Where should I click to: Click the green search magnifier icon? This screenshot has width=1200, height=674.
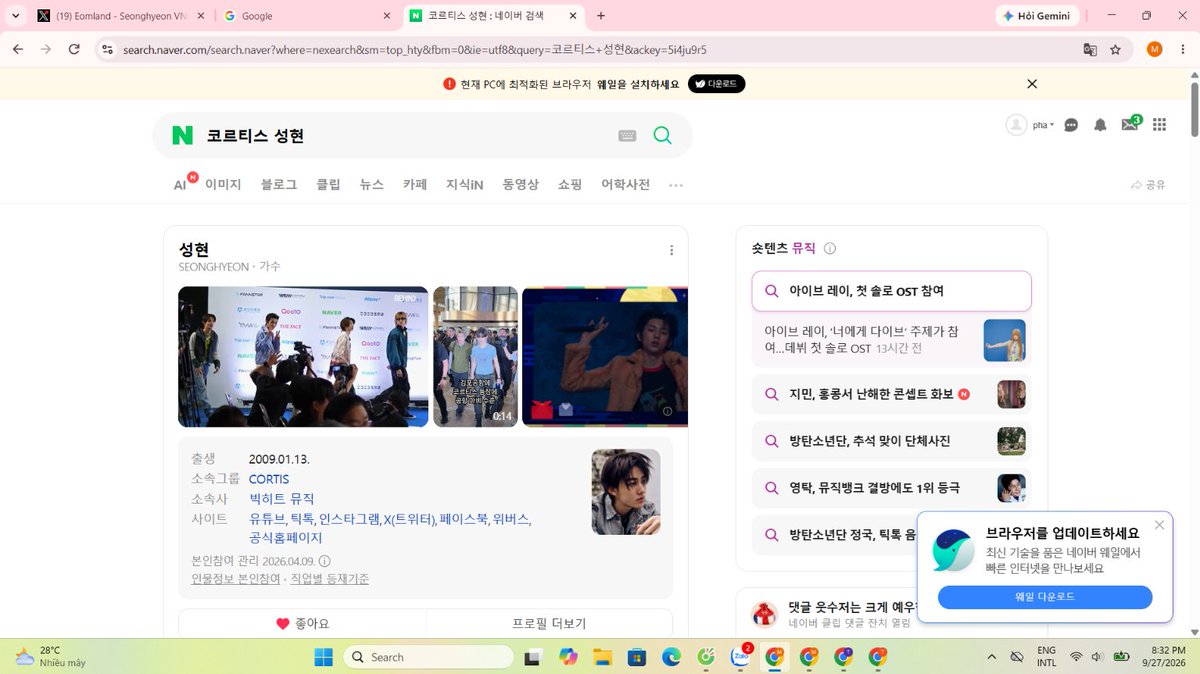(662, 135)
